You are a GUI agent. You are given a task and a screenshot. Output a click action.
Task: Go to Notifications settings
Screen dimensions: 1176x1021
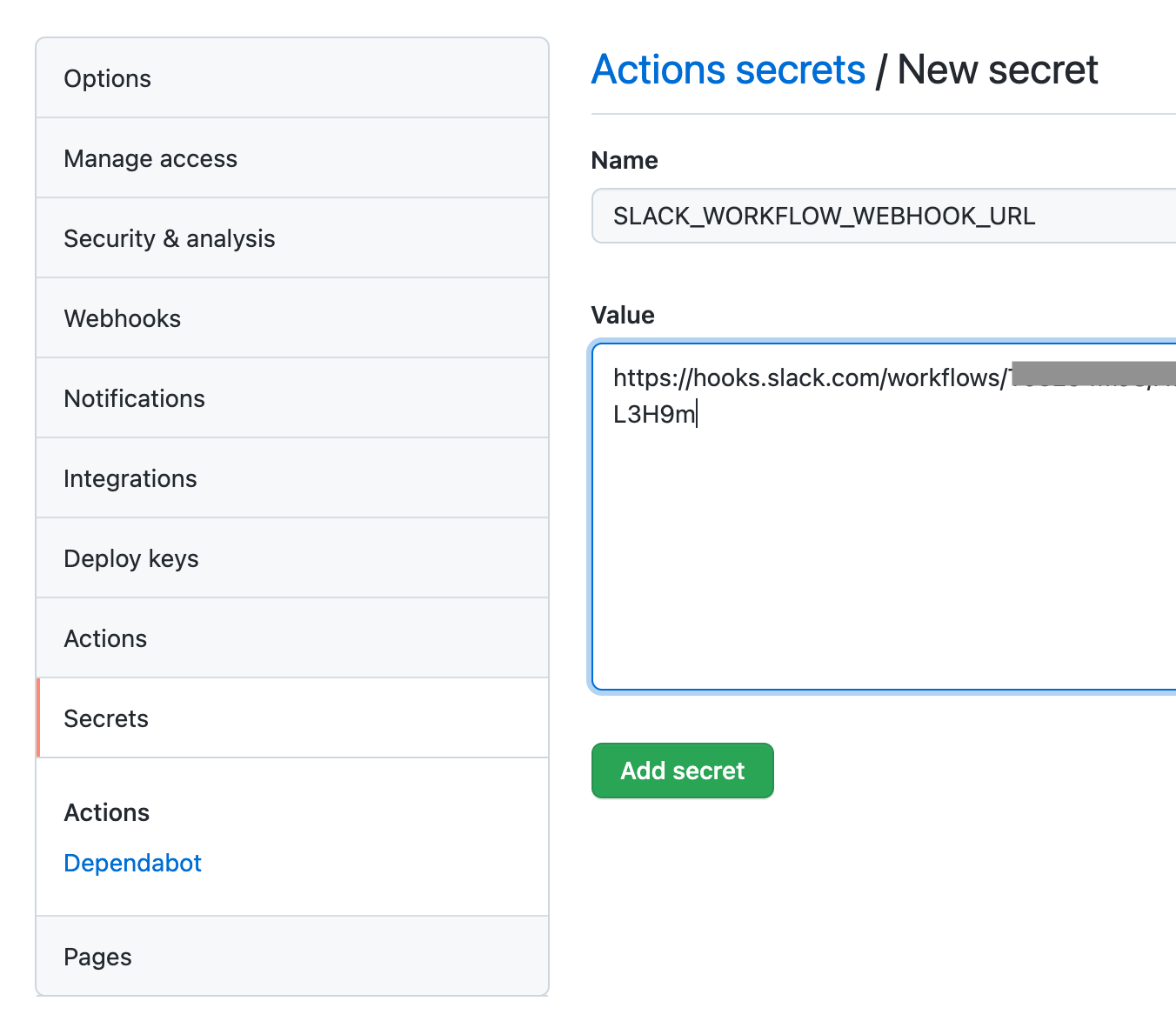[x=134, y=398]
